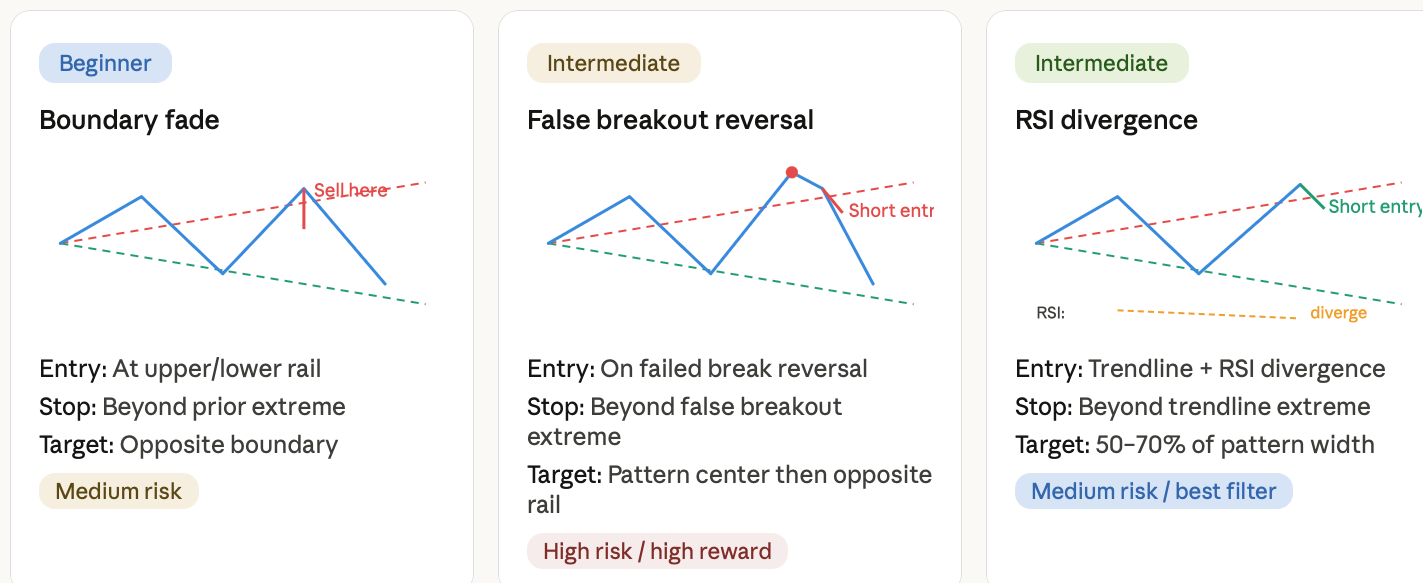Click the red Sell here arrow
The height and width of the screenshot is (583, 1423).
(304, 209)
